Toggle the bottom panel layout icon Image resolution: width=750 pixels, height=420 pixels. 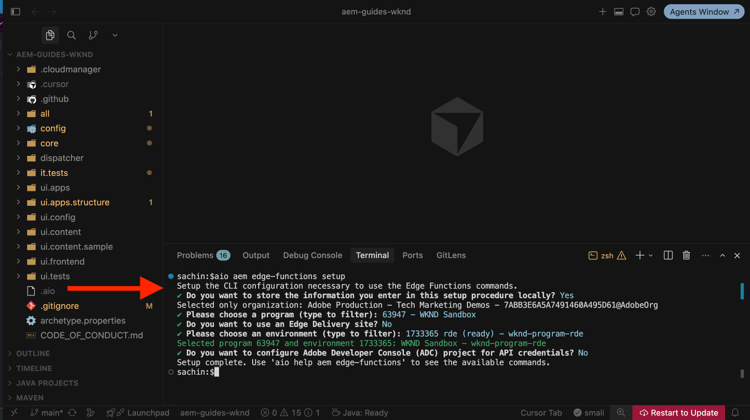coord(618,11)
